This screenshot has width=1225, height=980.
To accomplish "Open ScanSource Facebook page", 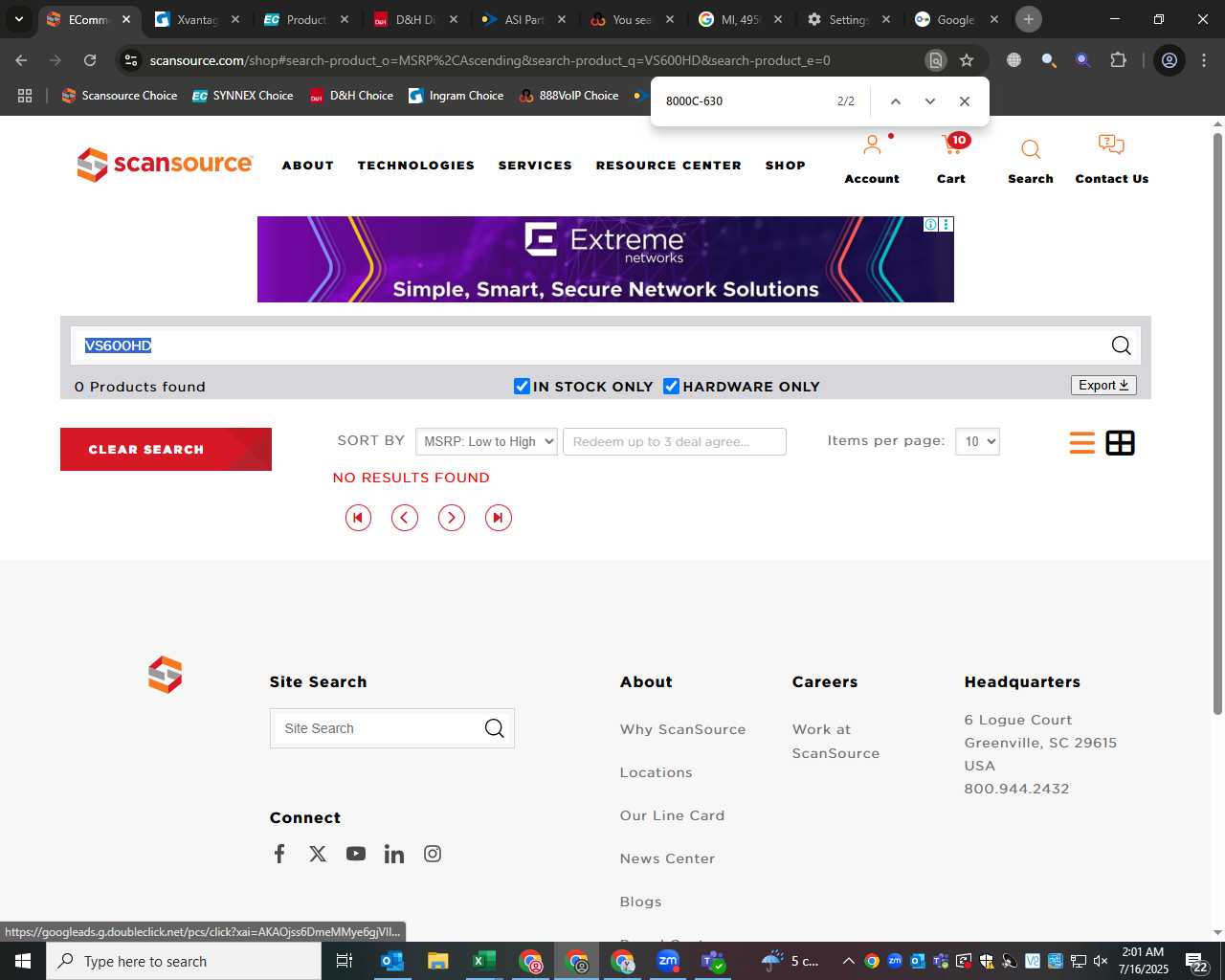I will click(x=279, y=854).
